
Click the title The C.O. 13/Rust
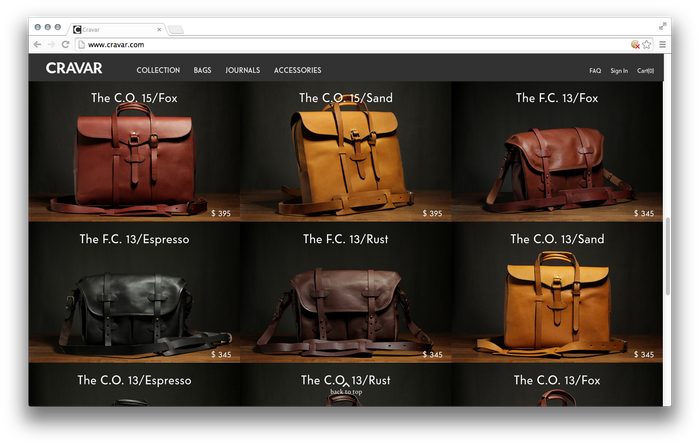click(x=346, y=380)
